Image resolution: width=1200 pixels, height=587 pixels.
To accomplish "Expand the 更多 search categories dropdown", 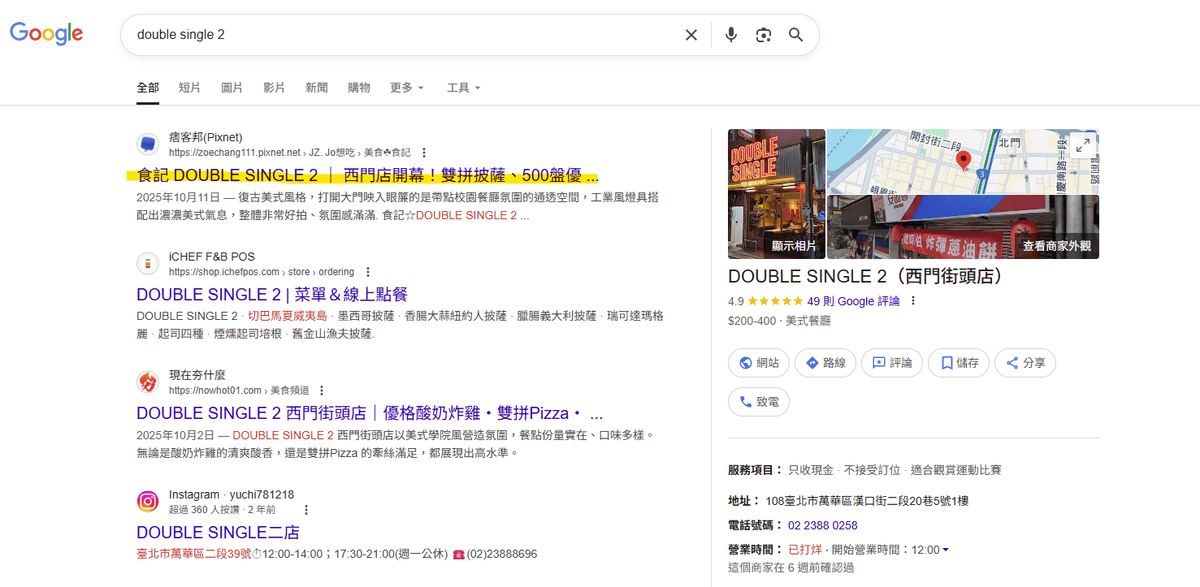I will [406, 87].
